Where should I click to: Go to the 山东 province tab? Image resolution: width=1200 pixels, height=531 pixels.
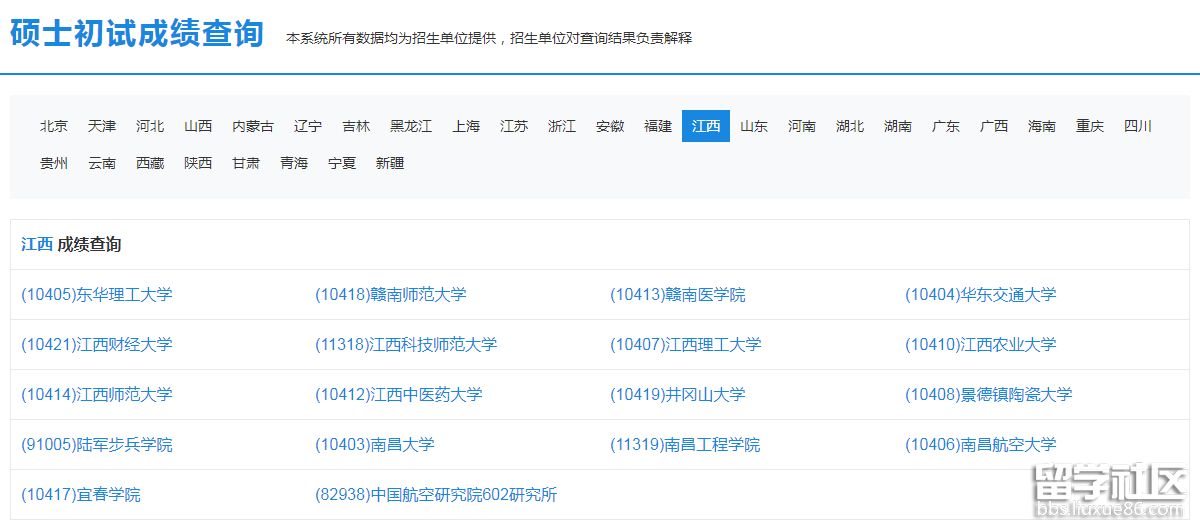coord(754,126)
